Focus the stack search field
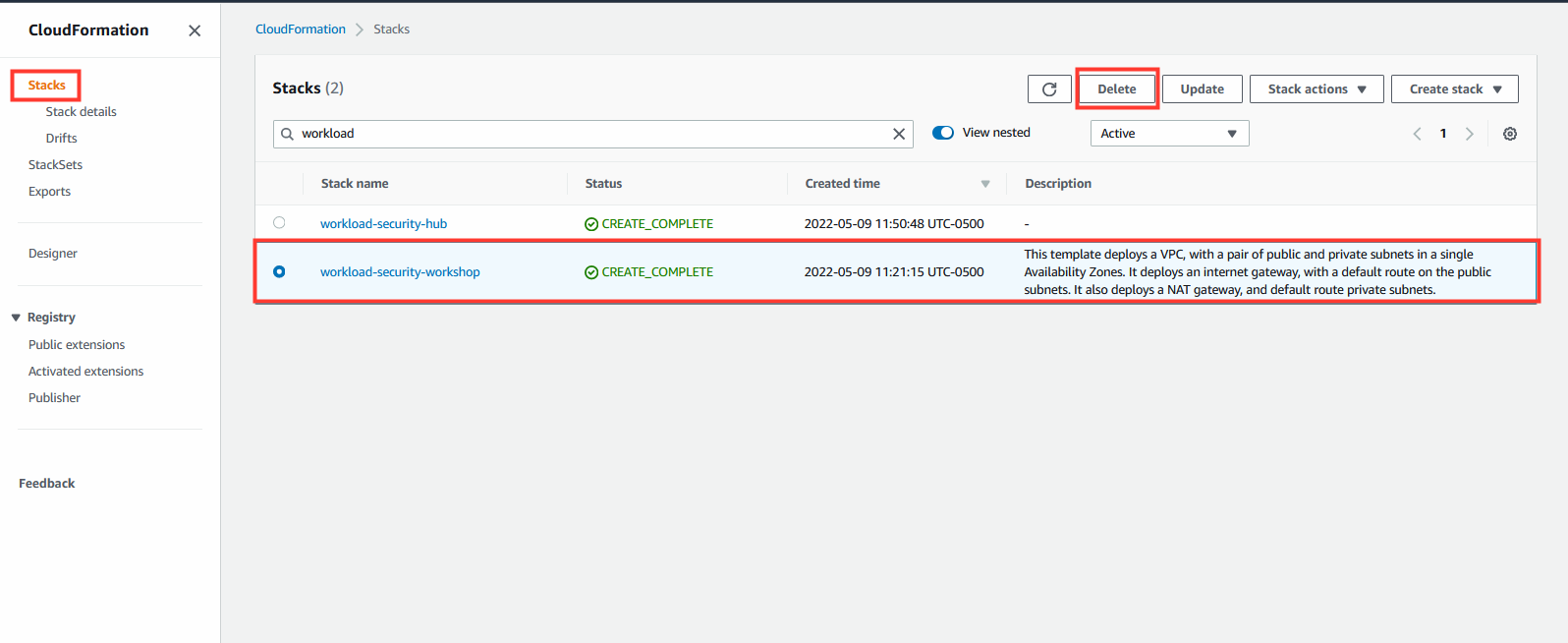 tap(593, 134)
